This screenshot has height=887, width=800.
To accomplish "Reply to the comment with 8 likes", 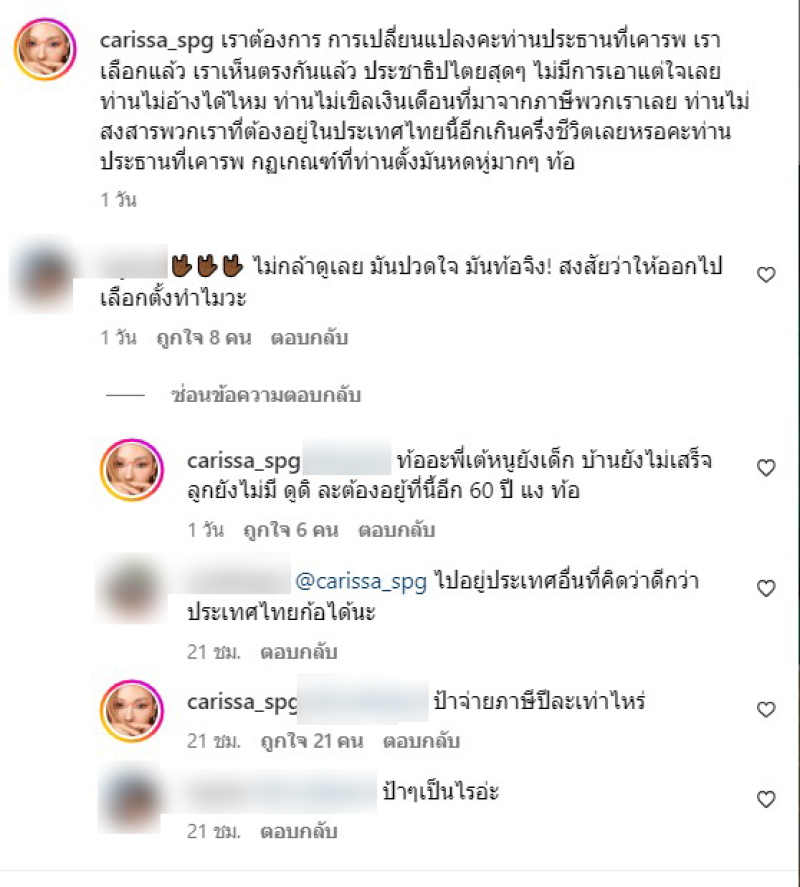I will 309,338.
